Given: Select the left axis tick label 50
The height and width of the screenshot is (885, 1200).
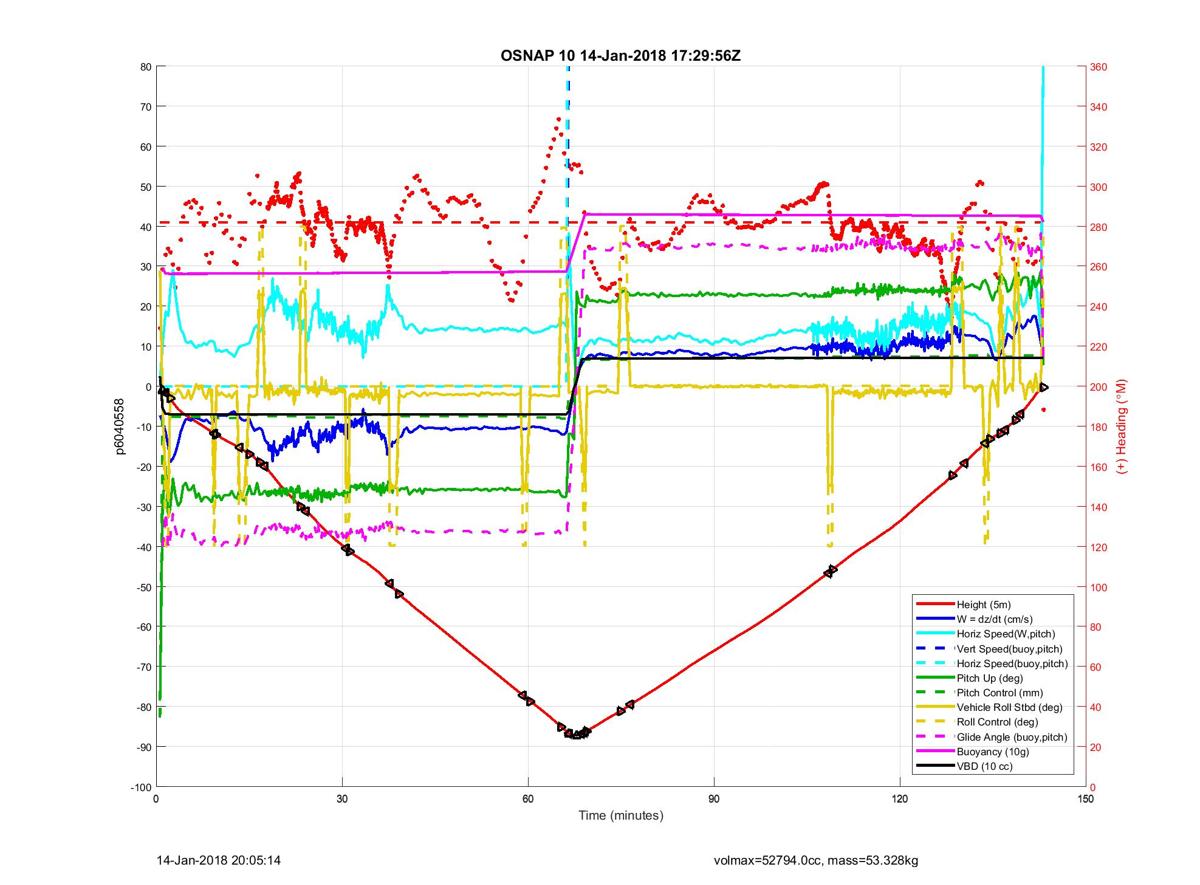Looking at the screenshot, I should click(145, 187).
